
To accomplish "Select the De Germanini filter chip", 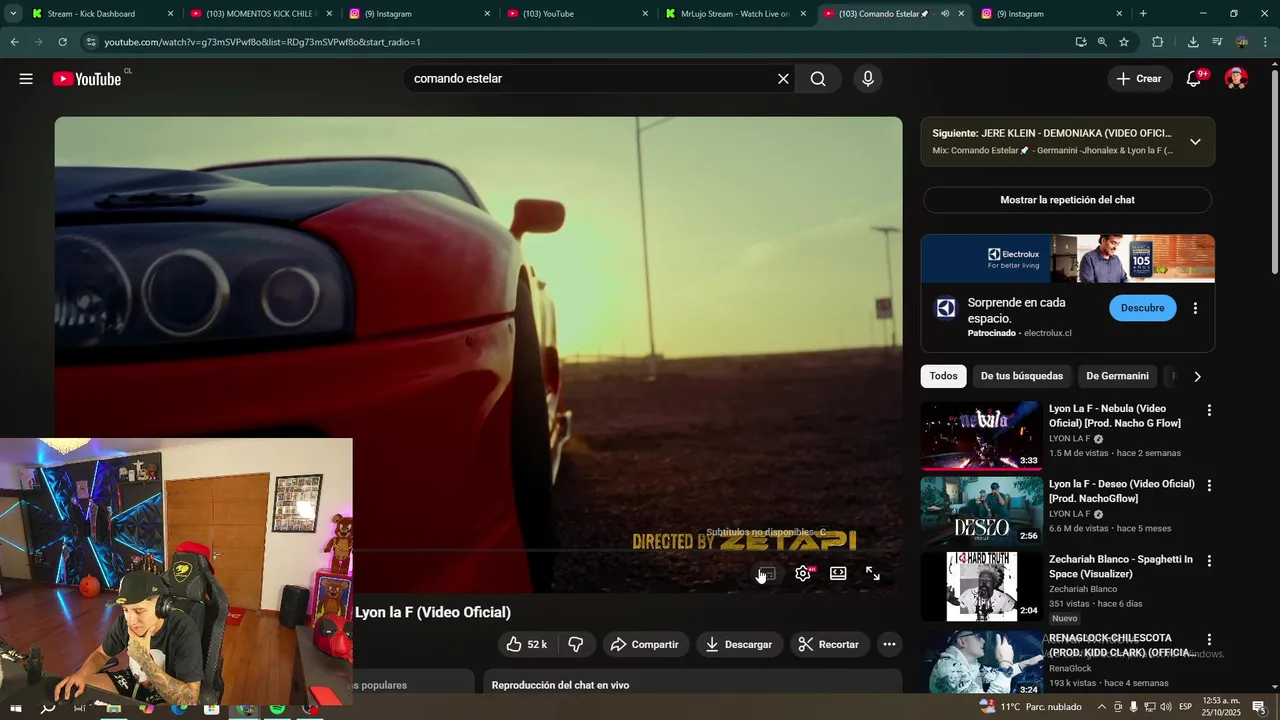I will pos(1117,376).
